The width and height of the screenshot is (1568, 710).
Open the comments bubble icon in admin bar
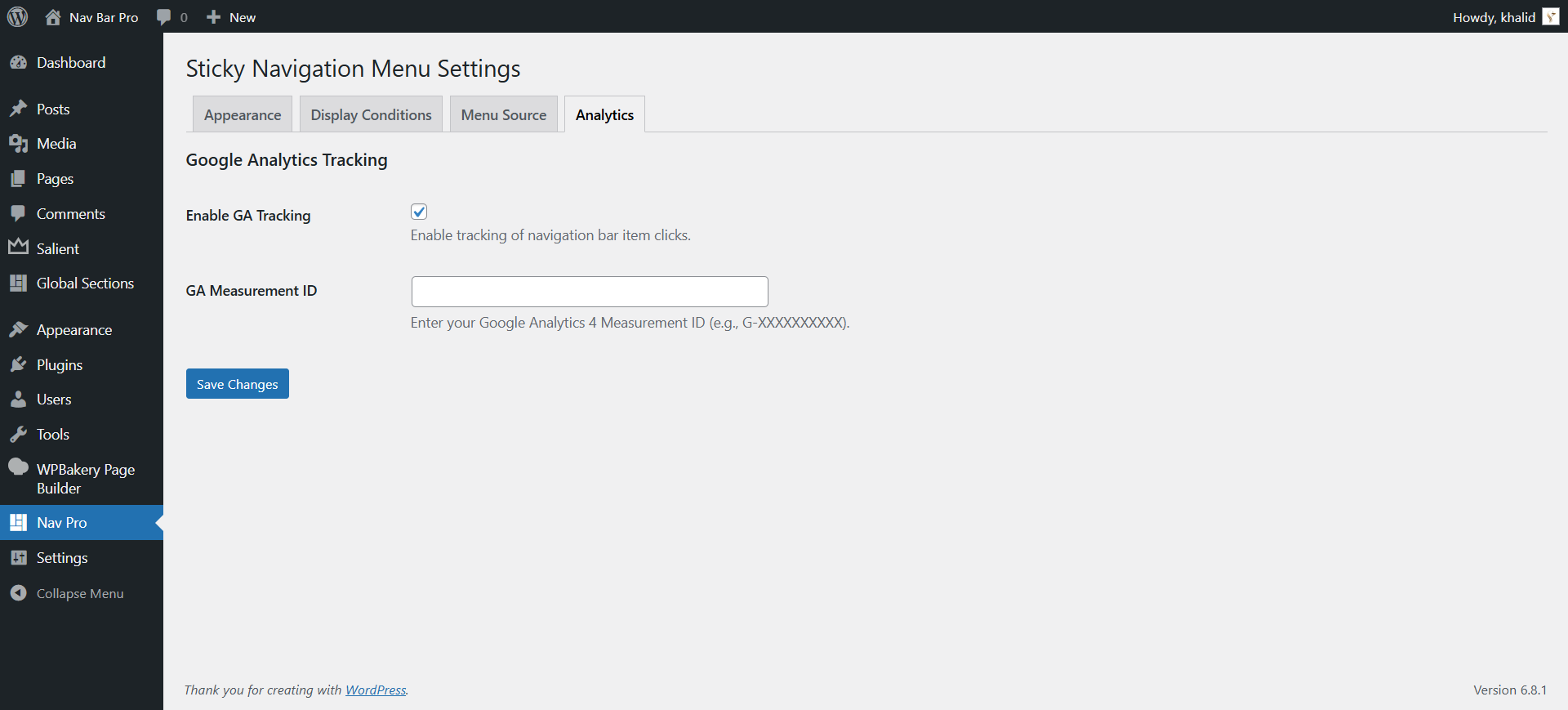click(163, 17)
